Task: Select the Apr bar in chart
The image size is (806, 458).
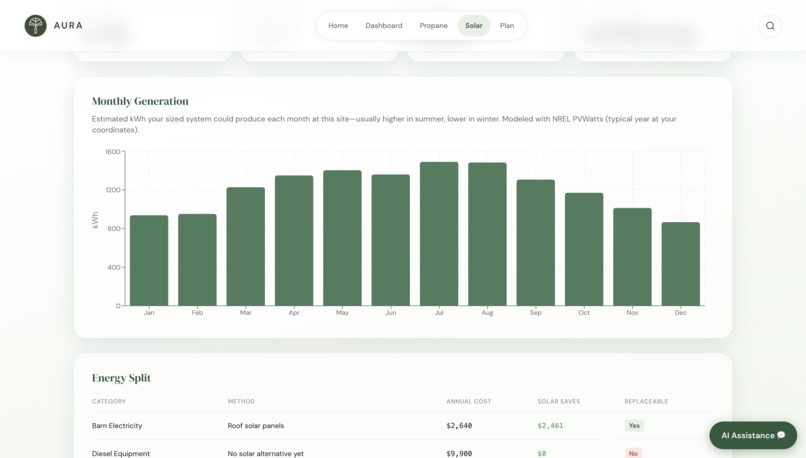Action: click(x=294, y=241)
